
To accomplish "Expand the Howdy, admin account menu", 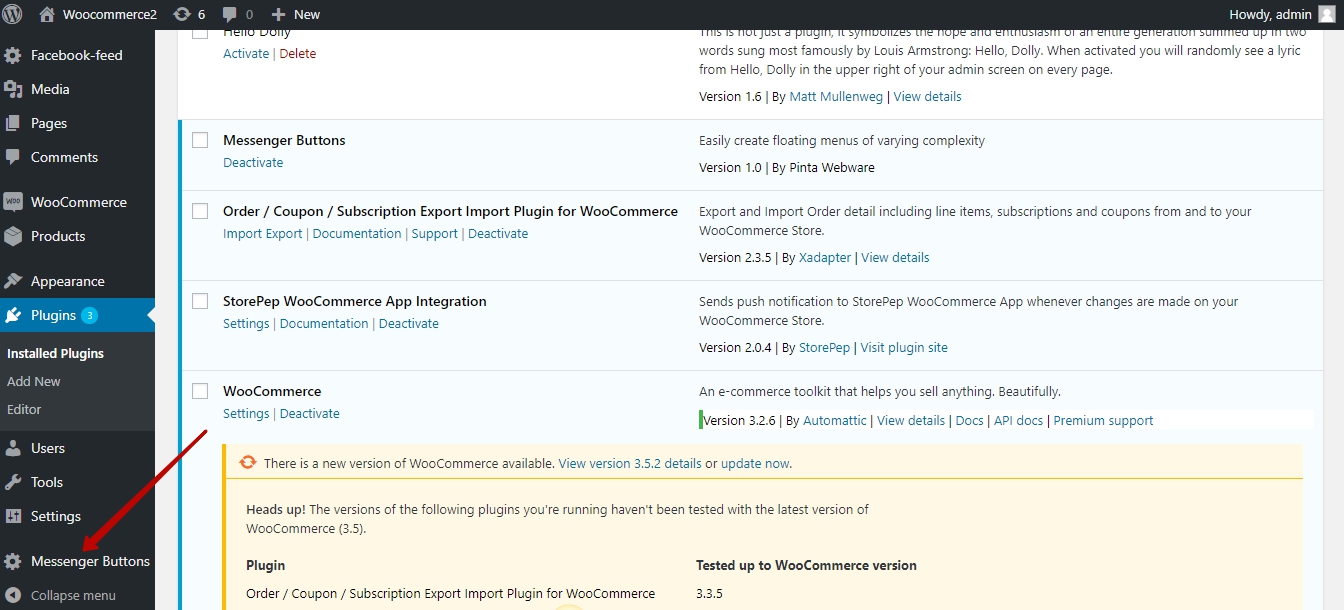I will [1270, 14].
